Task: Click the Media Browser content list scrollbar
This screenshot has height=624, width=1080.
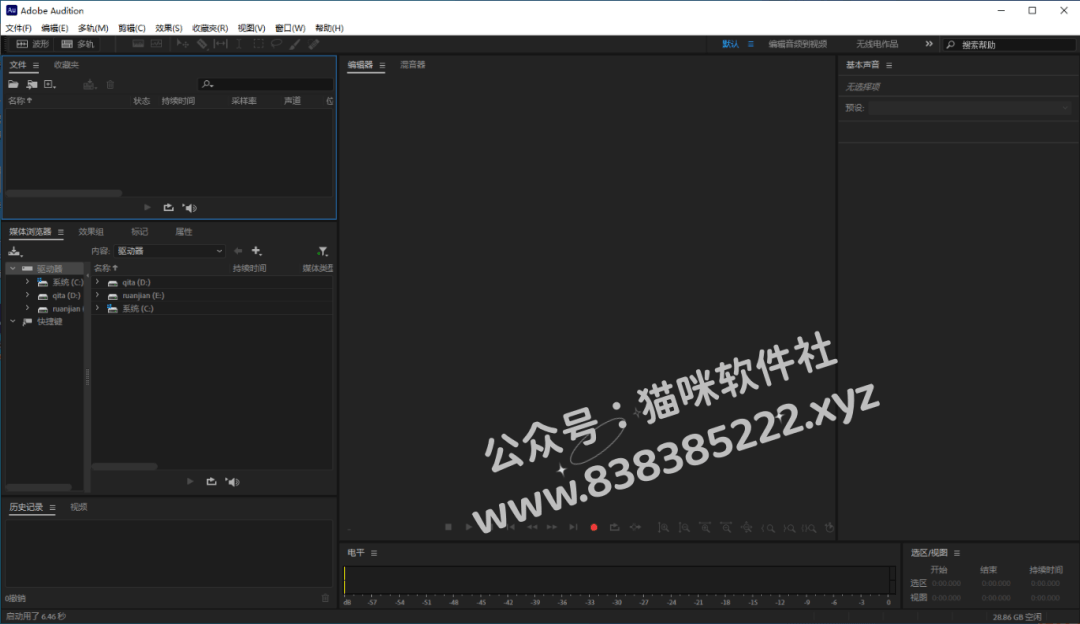Action: 125,466
